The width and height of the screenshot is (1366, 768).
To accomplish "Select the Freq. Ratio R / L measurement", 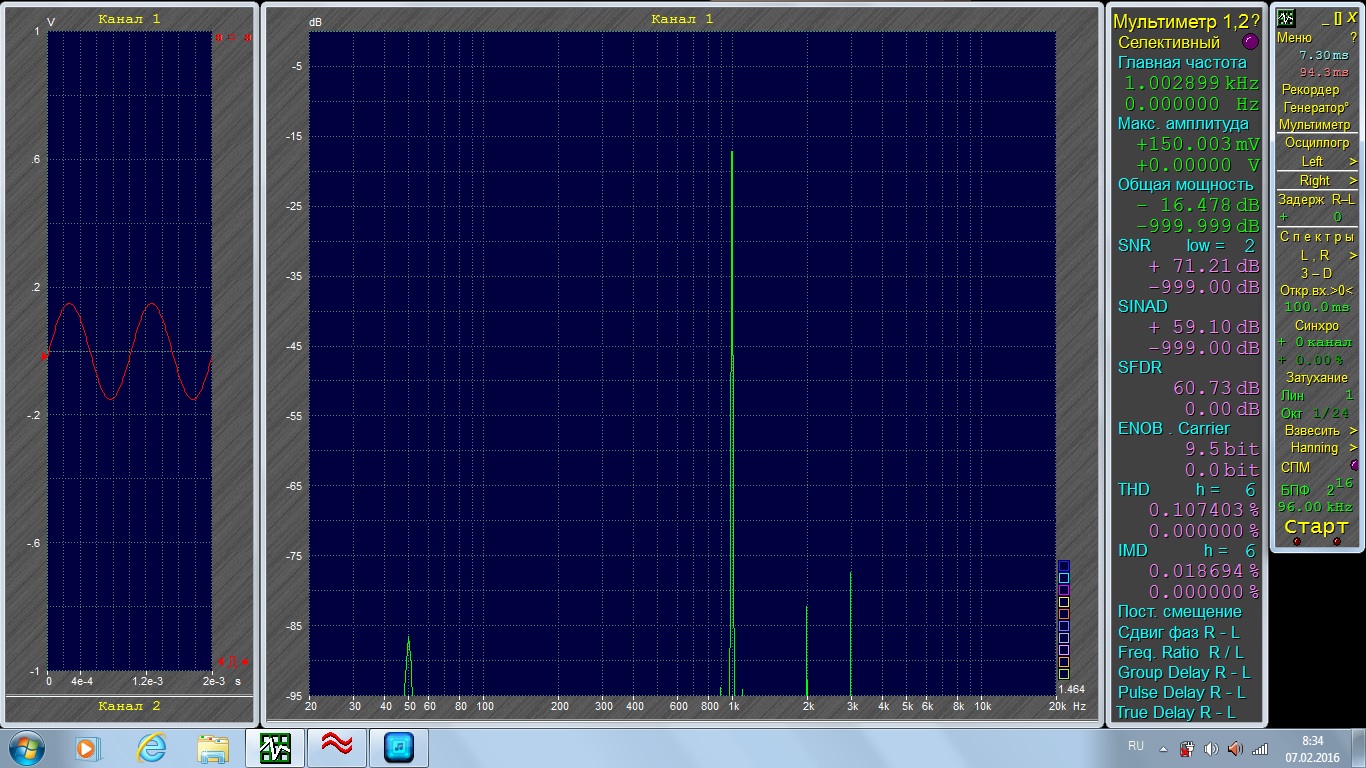I will [1181, 653].
